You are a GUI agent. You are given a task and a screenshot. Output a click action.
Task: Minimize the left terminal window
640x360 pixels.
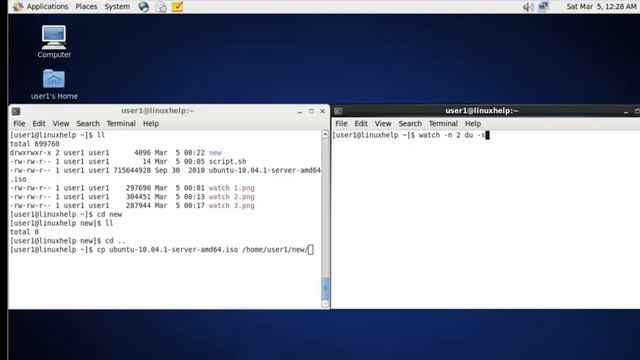[300, 111]
